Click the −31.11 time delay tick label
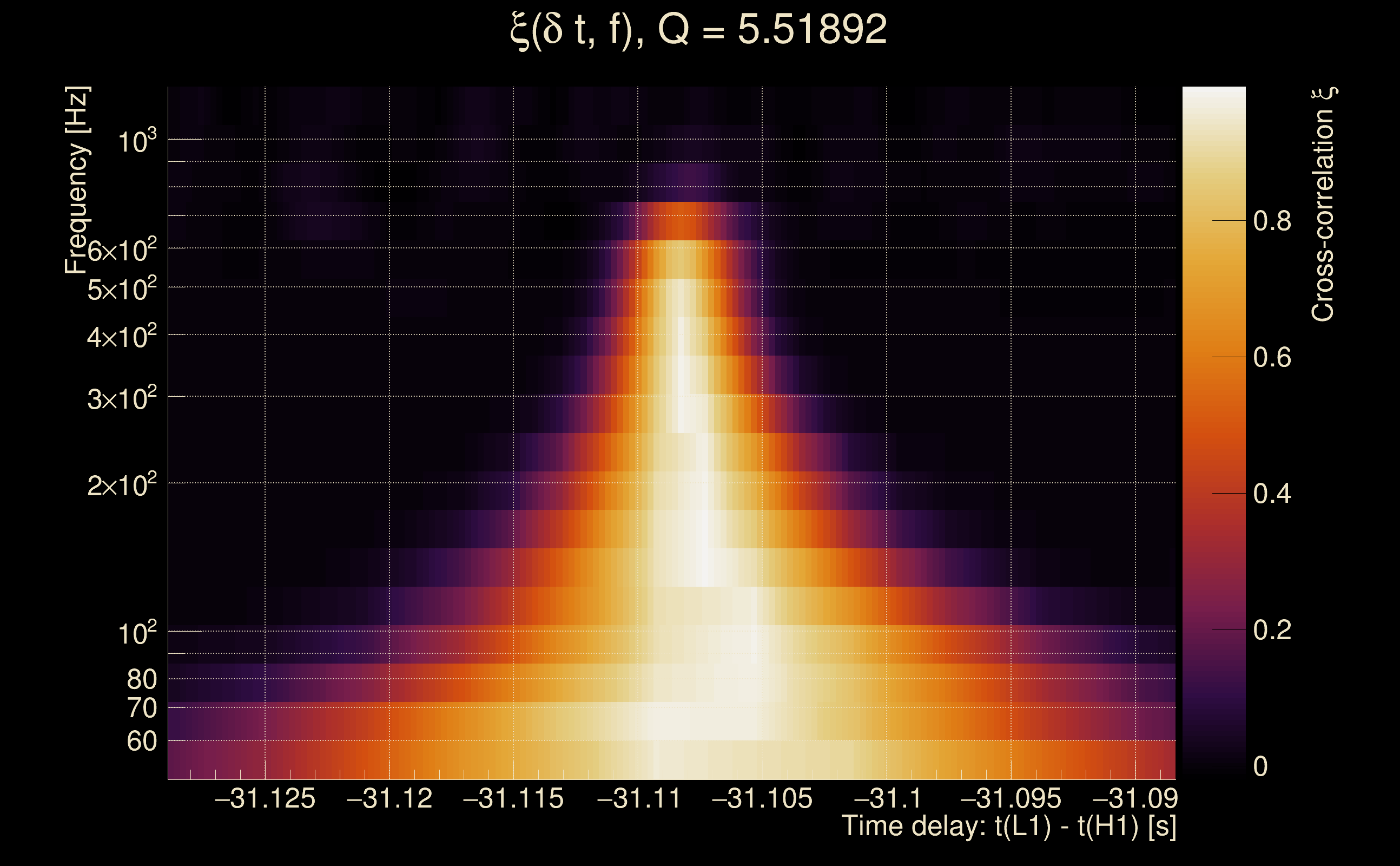 (639, 799)
